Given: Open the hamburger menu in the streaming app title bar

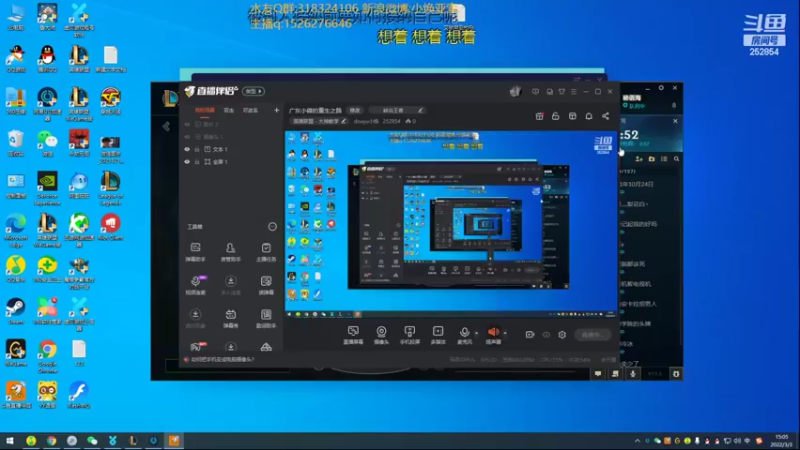Looking at the screenshot, I should 574,92.
